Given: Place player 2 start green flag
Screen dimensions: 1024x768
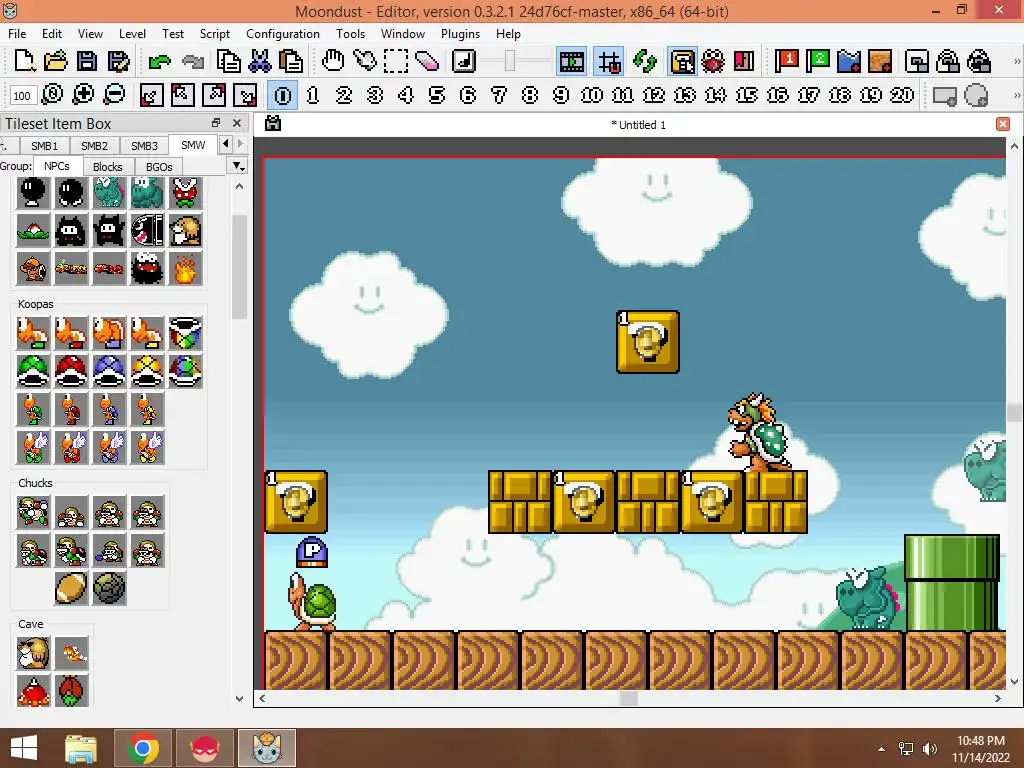Looking at the screenshot, I should tap(818, 61).
